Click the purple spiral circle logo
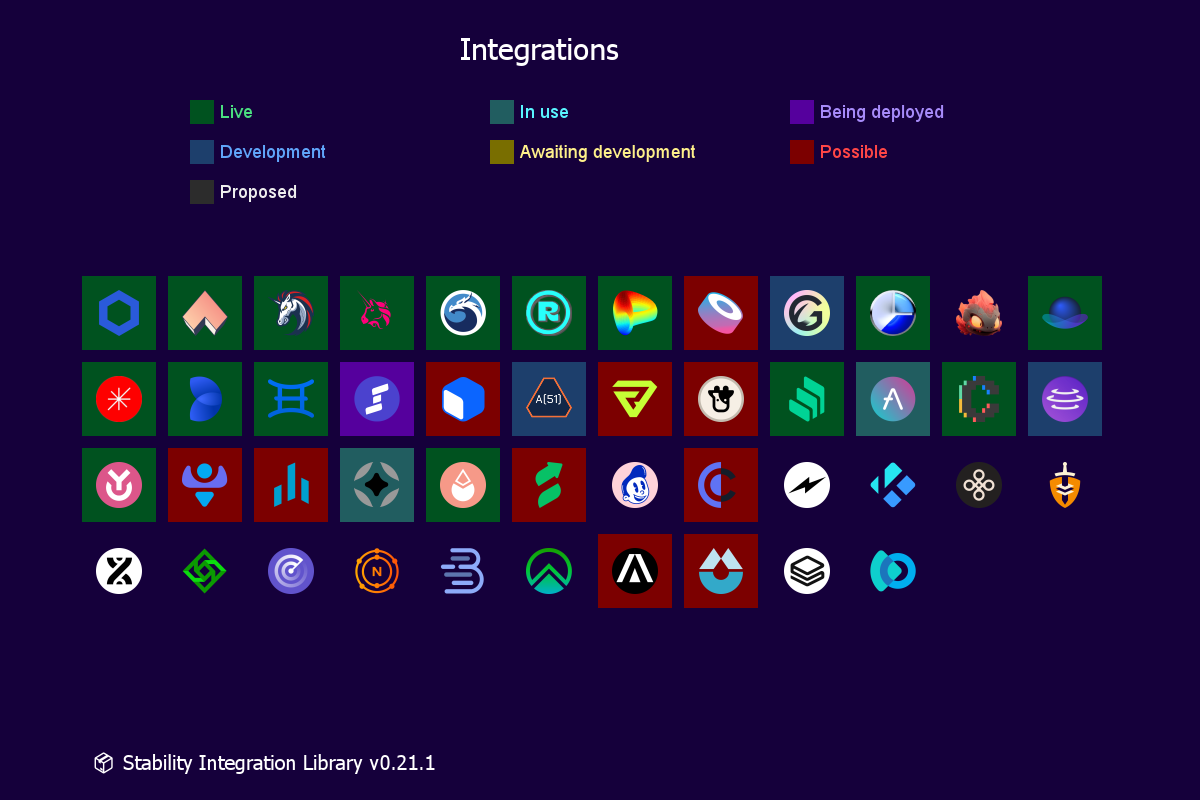 [291, 571]
